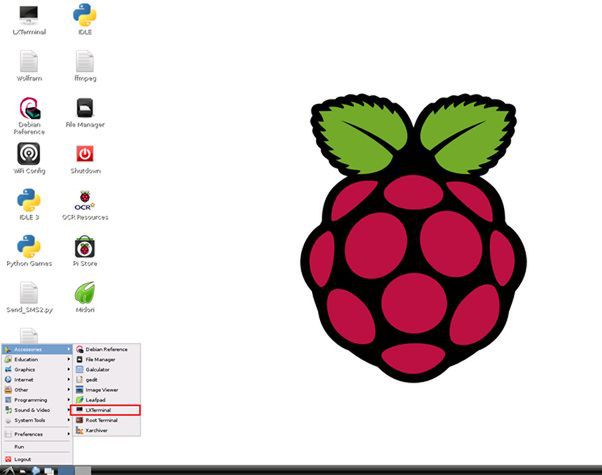This screenshot has height=475, width=602.
Task: Launch Calculator from the Accessories submenu
Action: [x=107, y=369]
